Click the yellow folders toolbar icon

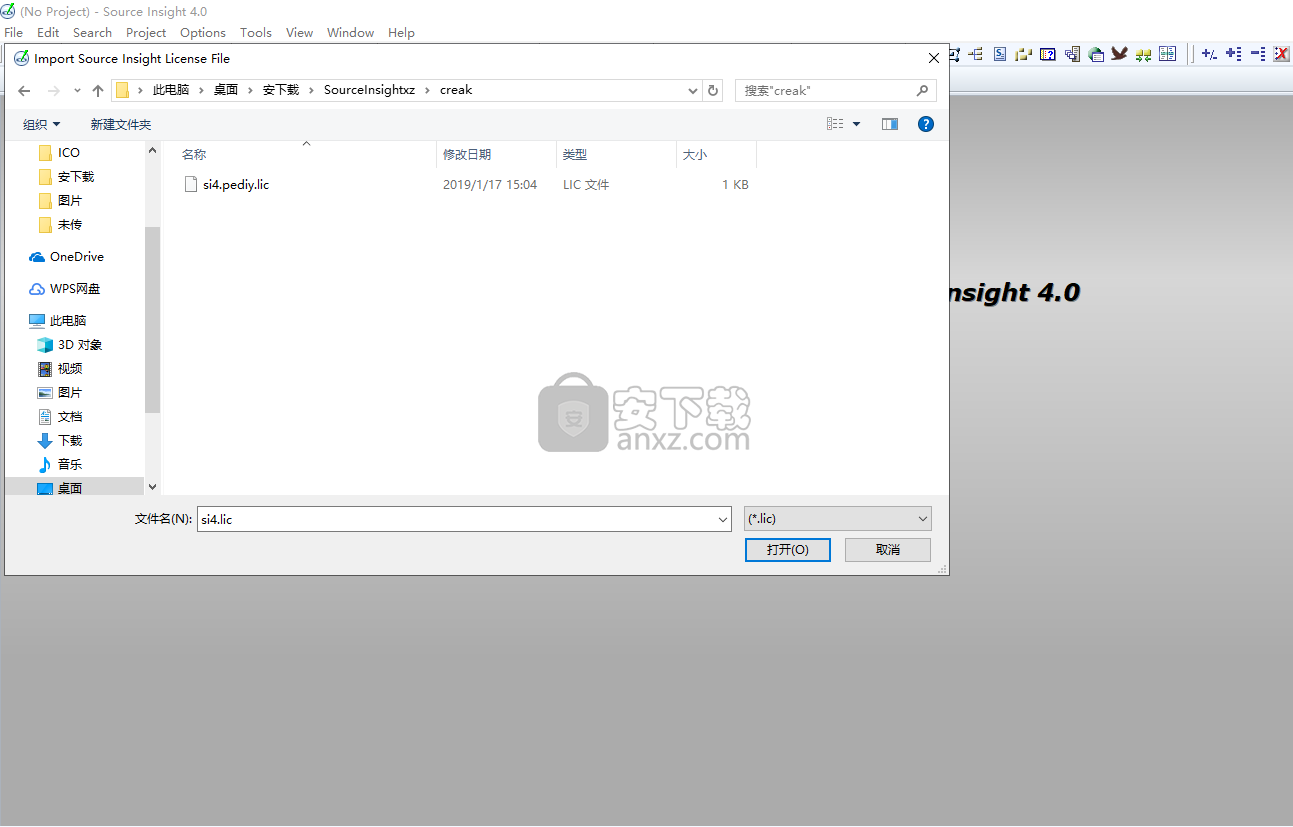tap(1023, 54)
